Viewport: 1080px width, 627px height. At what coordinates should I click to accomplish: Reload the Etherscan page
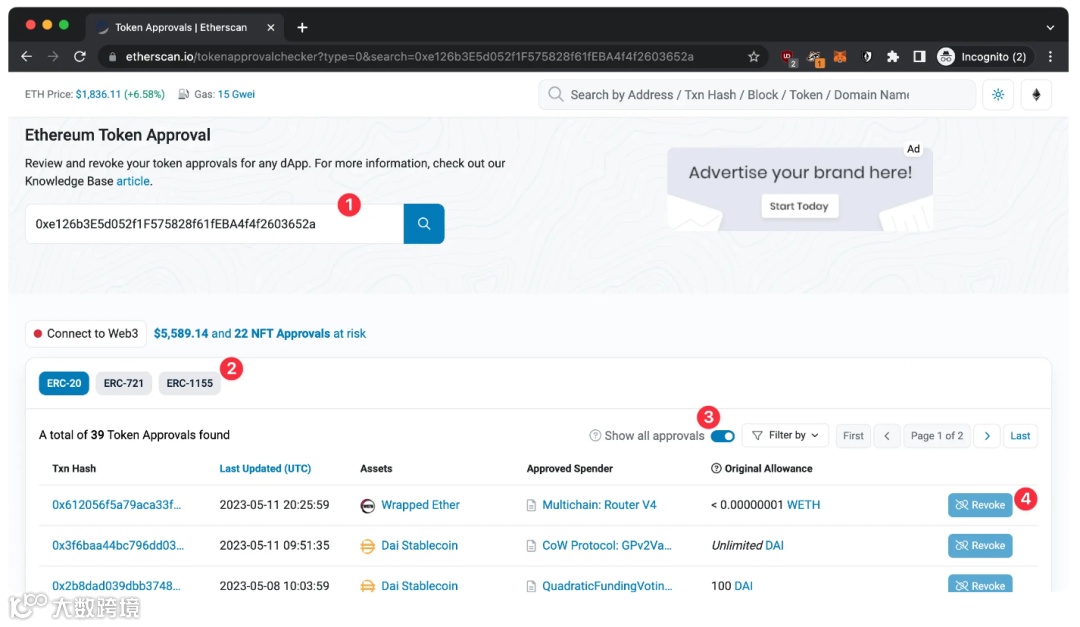80,56
